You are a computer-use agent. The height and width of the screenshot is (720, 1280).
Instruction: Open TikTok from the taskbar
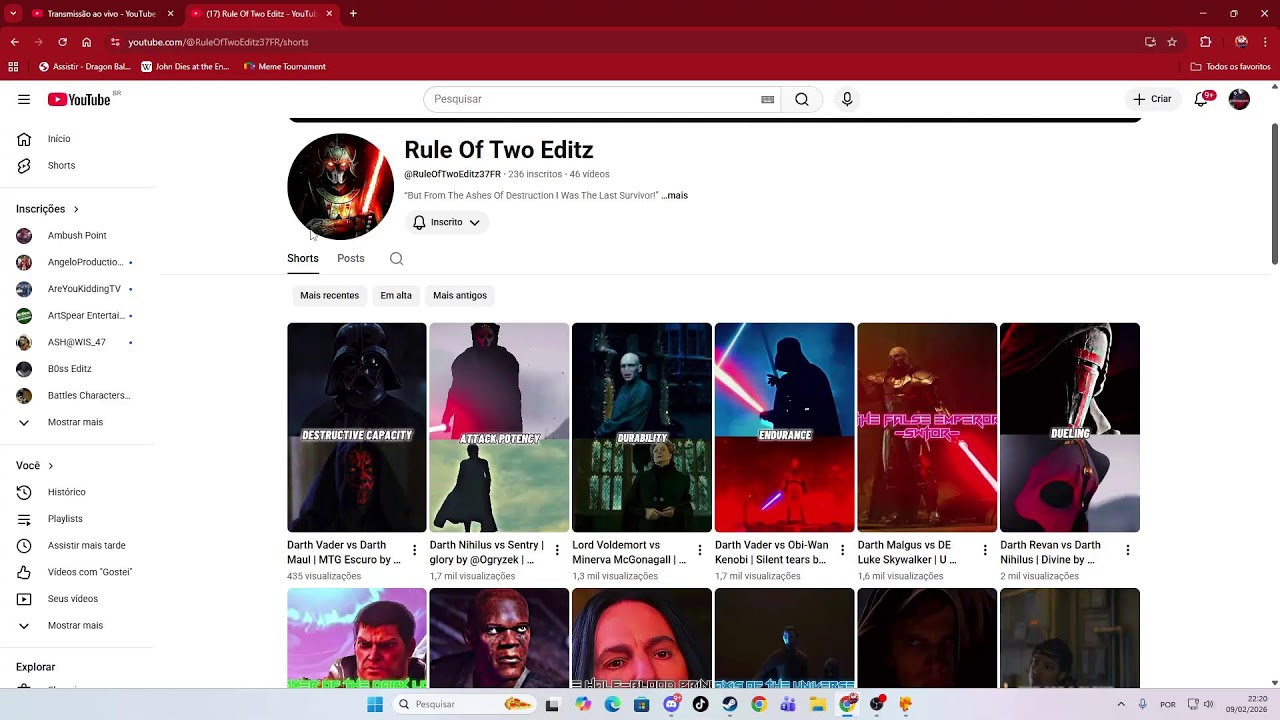(x=700, y=704)
